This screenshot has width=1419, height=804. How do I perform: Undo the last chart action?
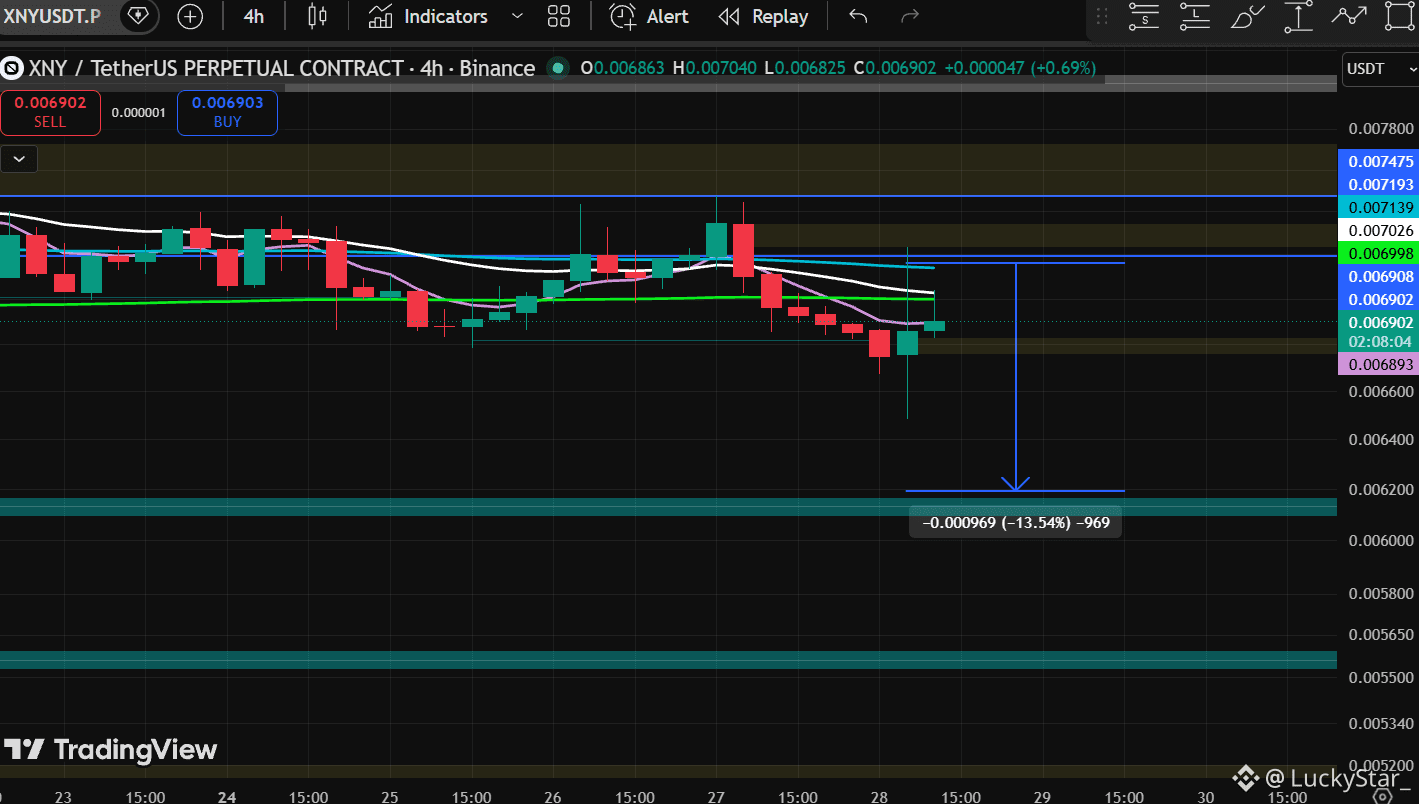click(x=858, y=16)
